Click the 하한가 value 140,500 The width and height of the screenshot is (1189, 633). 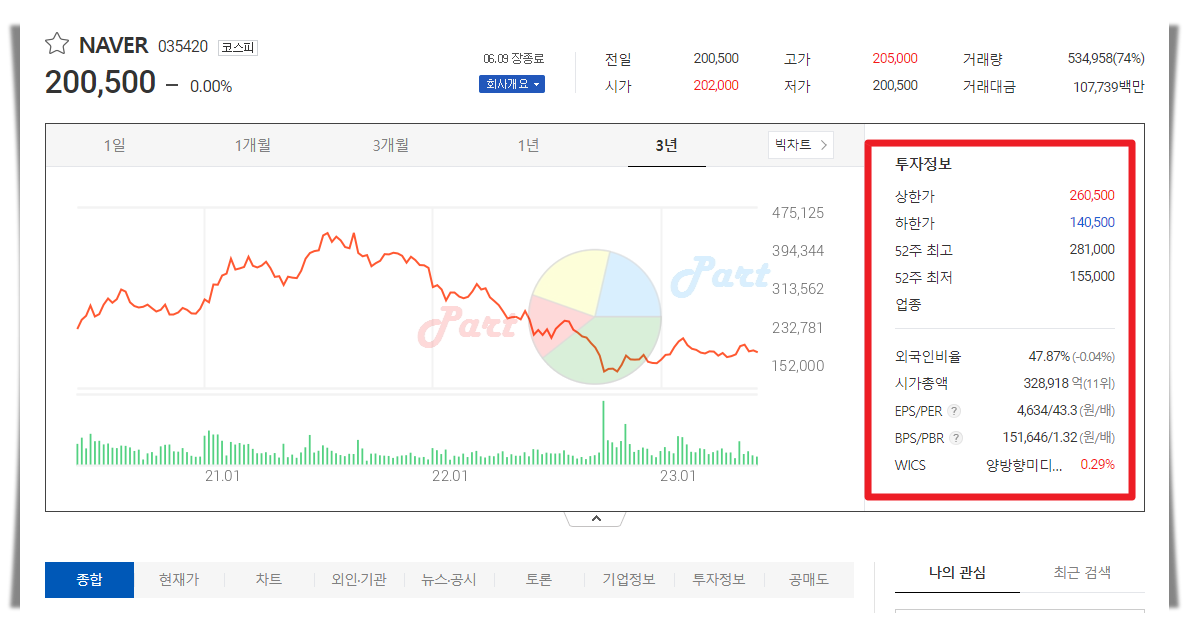tap(1092, 223)
